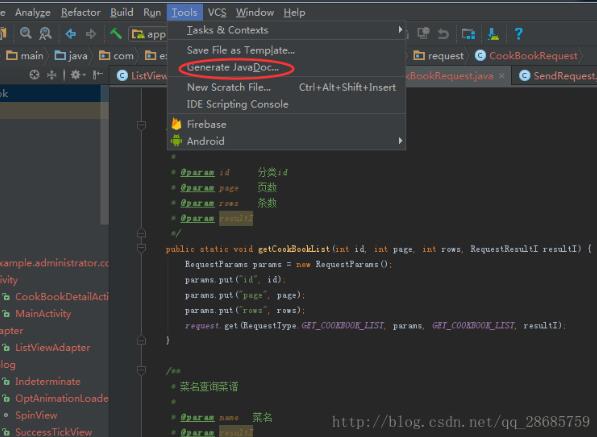Collapse the getCookBookList method fold marker

click(141, 248)
